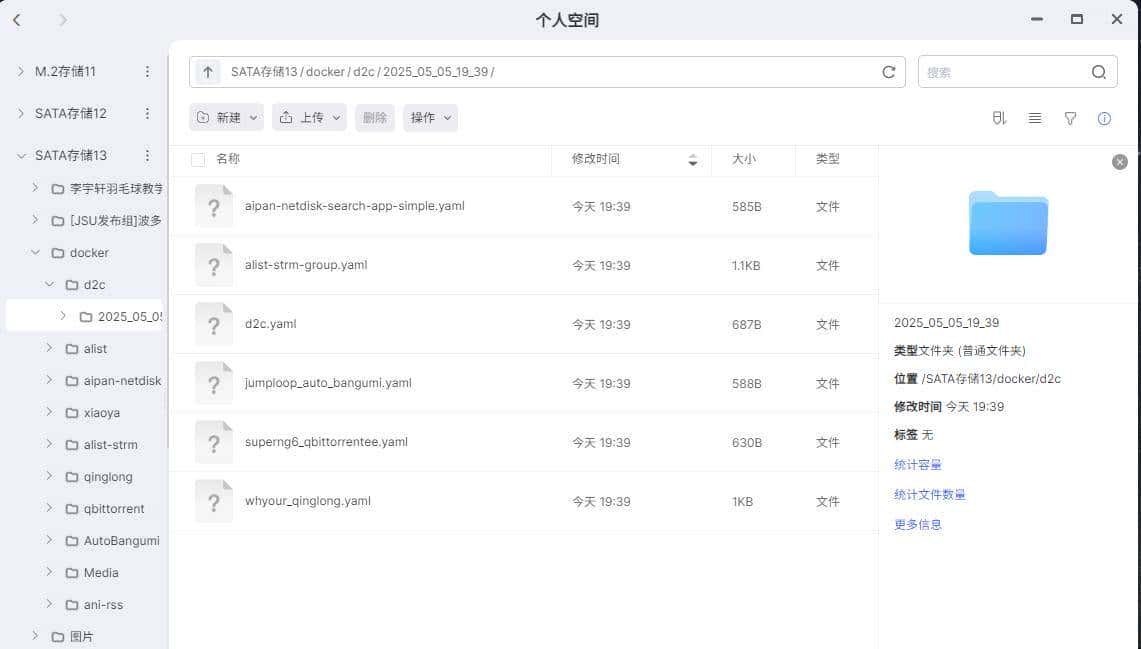Open the three-dot menu beside M.2存储11
1141x649 pixels.
tap(147, 71)
